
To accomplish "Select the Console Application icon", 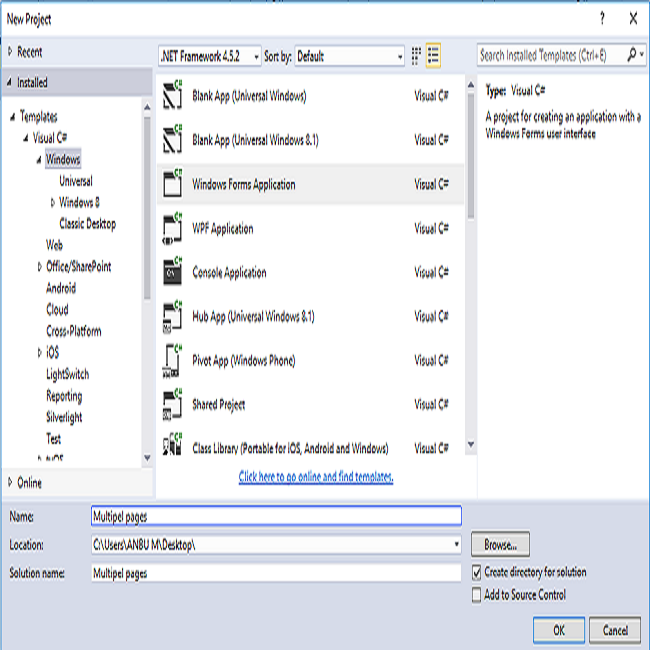I will pos(171,273).
